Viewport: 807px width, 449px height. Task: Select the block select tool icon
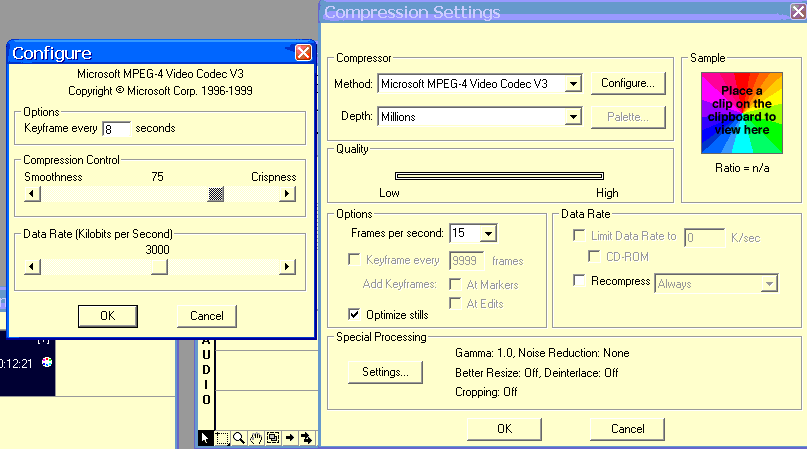tap(273, 438)
